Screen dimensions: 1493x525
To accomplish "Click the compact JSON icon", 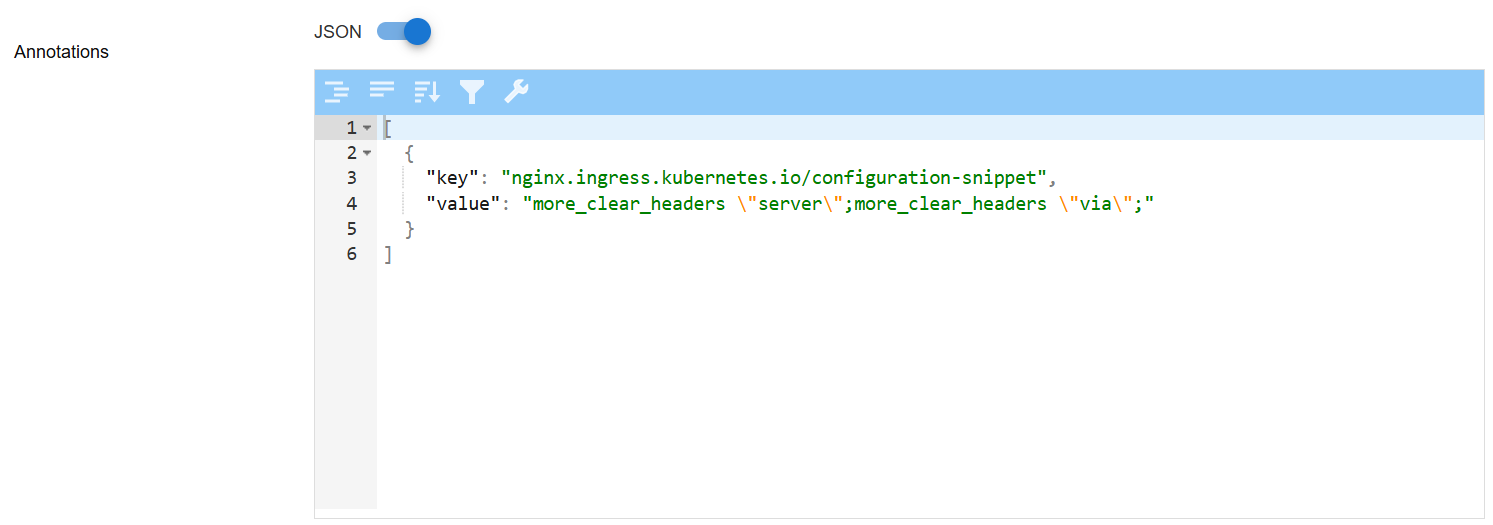I will (x=382, y=92).
